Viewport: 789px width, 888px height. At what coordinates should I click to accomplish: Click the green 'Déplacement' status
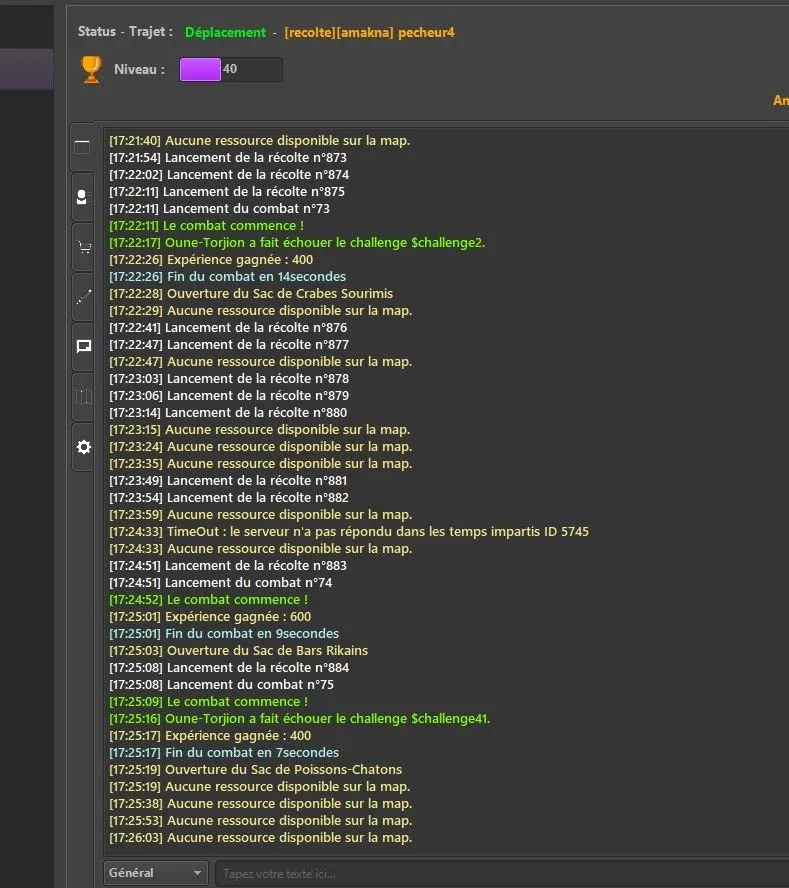225,32
